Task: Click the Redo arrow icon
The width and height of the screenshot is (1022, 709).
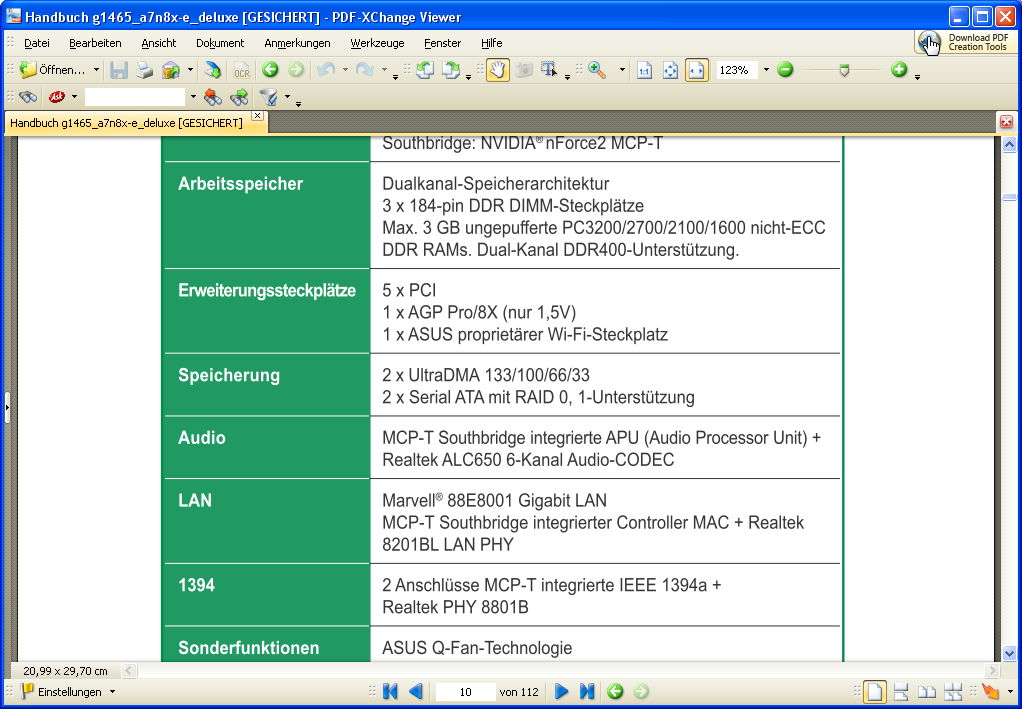Action: [x=364, y=70]
